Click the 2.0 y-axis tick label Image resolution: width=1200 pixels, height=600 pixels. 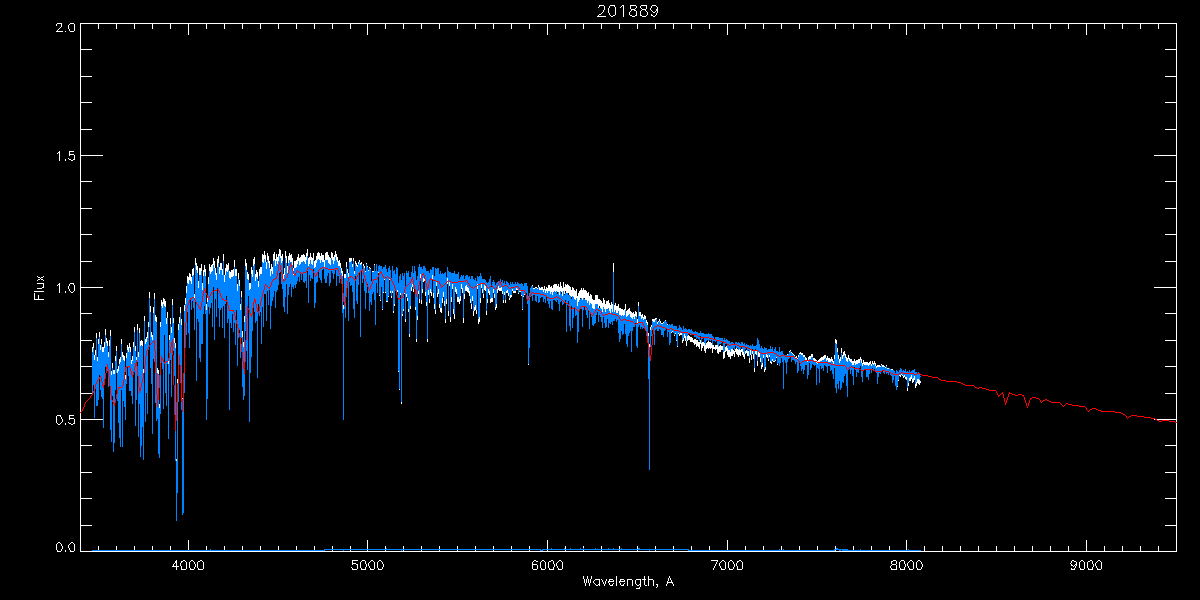click(x=66, y=28)
